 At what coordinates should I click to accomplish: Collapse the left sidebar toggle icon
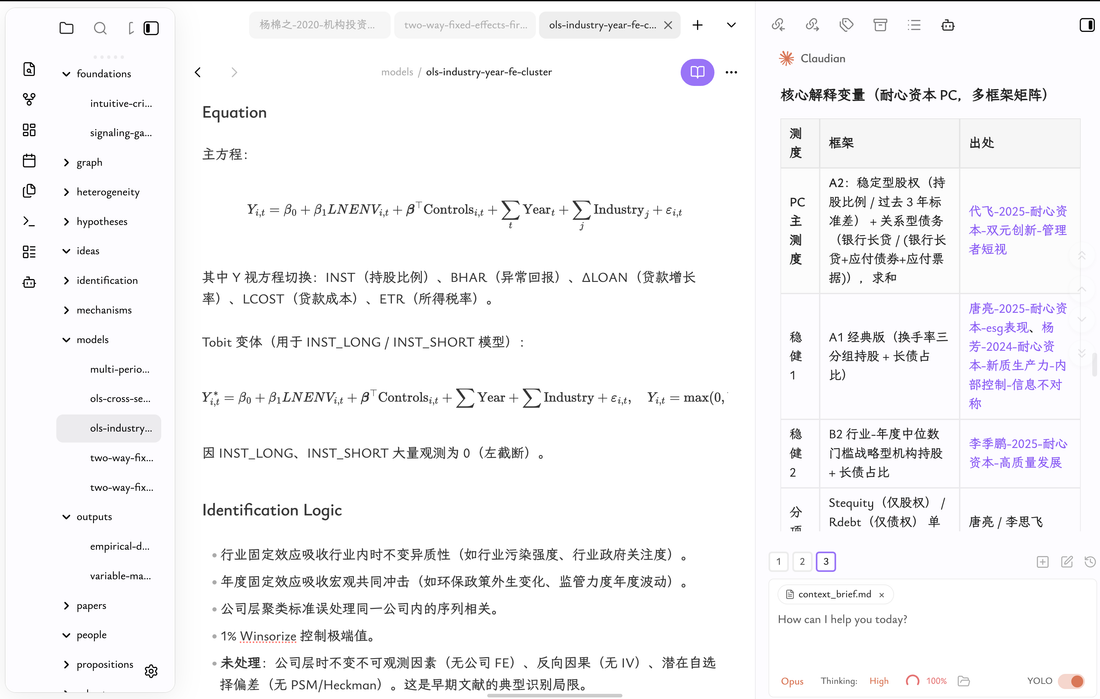pyautogui.click(x=151, y=28)
